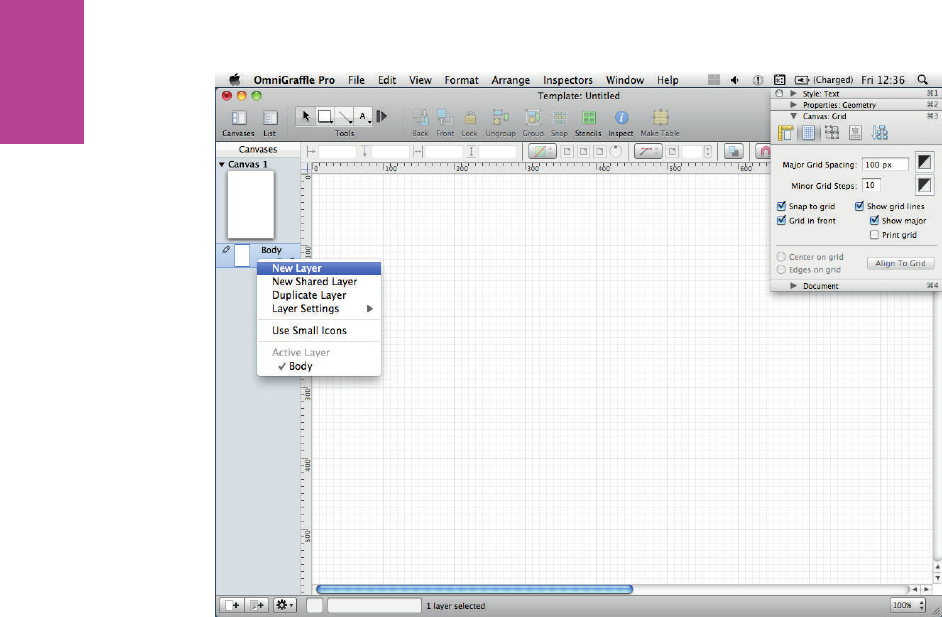Click the List view toolbar icon
Viewport: 942px width, 617px height.
pos(270,117)
